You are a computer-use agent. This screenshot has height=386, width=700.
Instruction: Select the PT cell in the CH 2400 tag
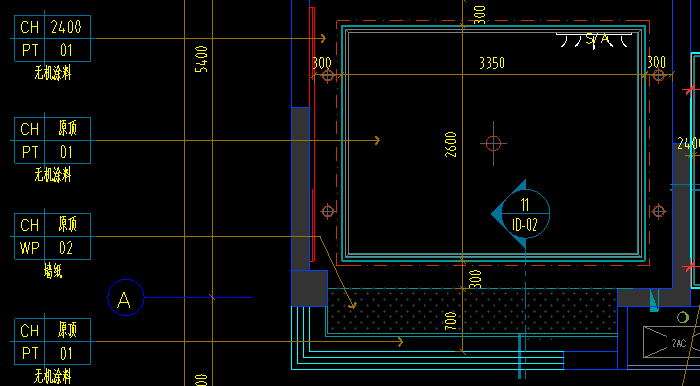coord(29,50)
